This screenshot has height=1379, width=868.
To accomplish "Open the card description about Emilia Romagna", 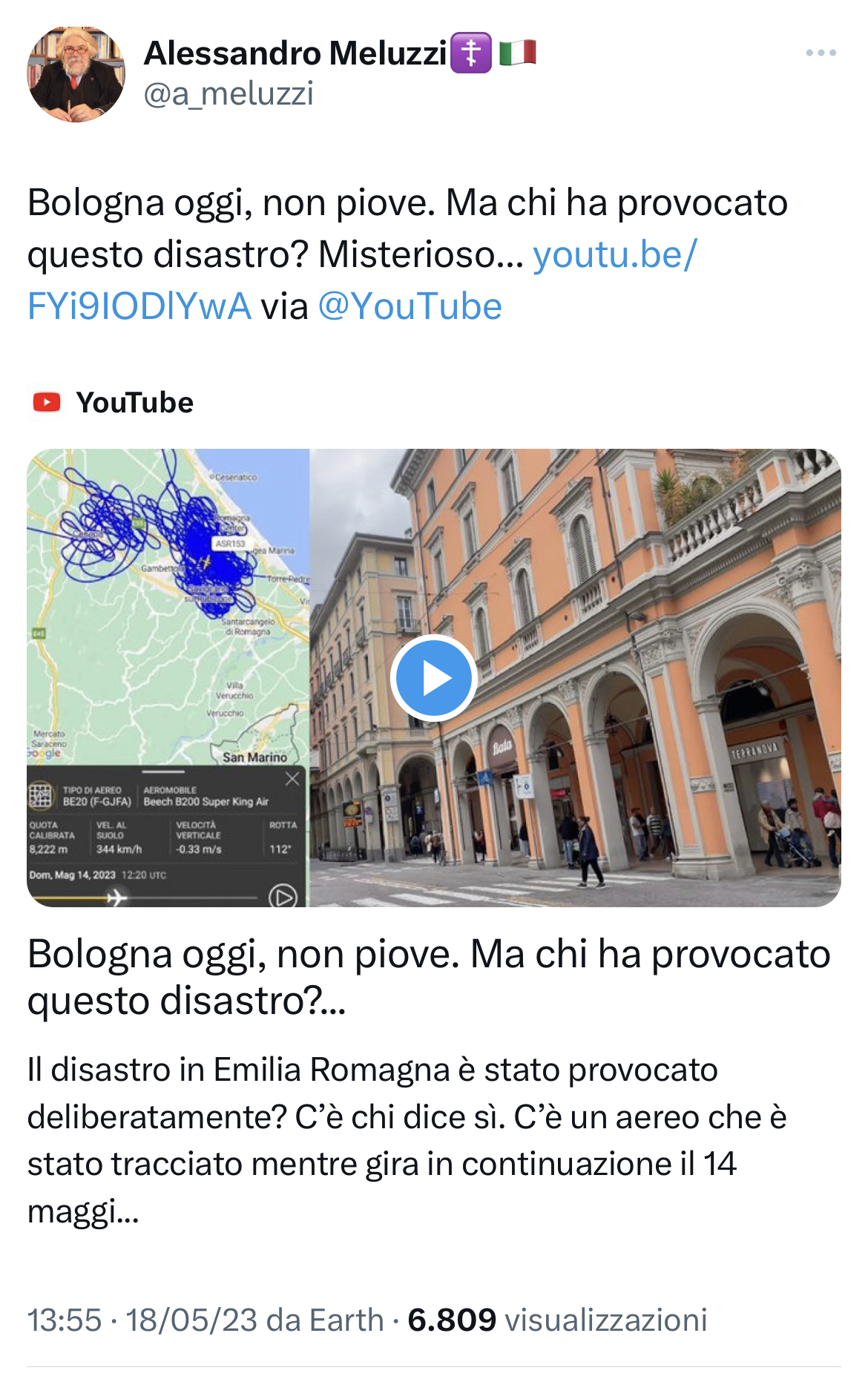I will point(407,1140).
